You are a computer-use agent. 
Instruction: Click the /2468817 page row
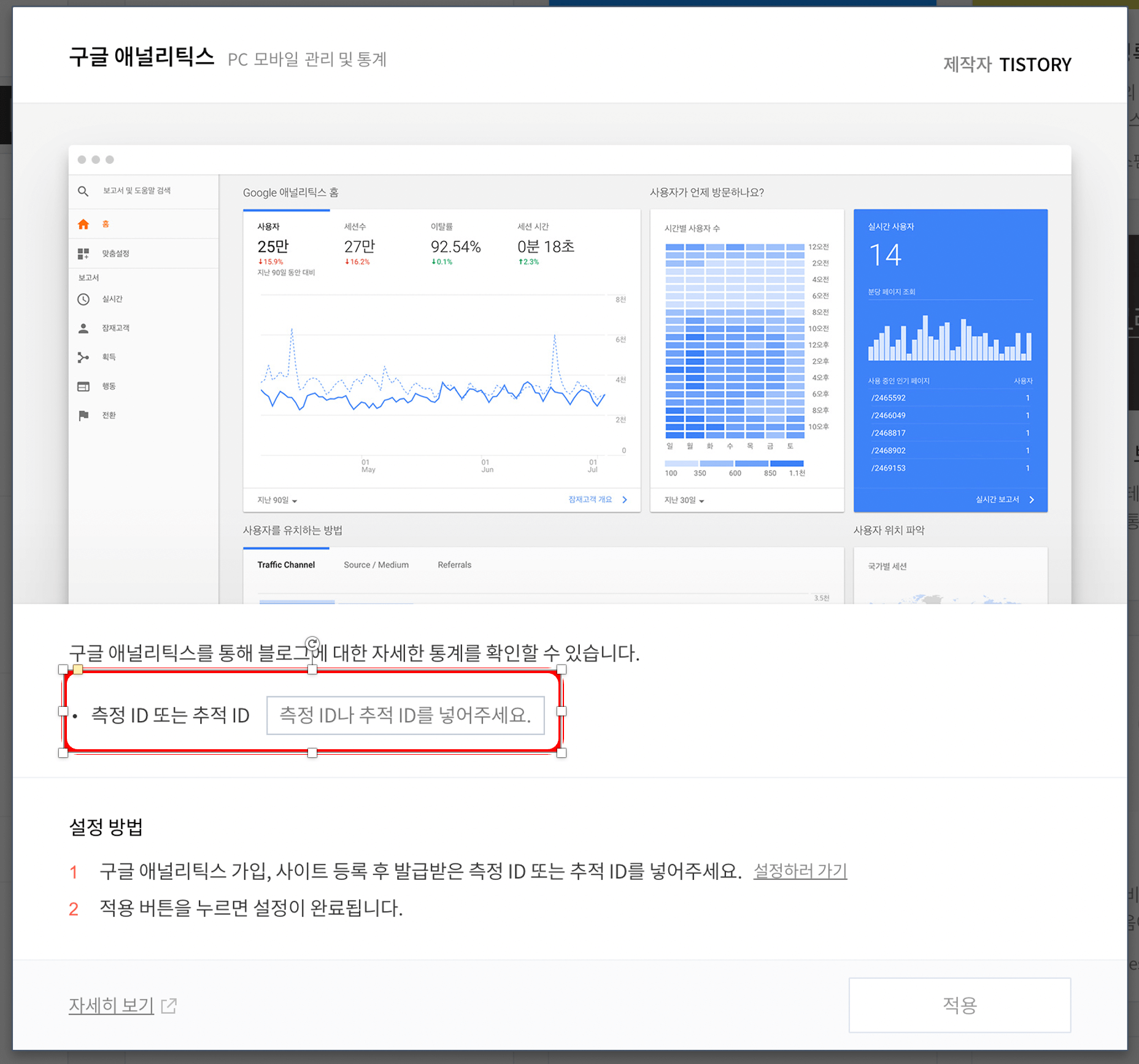pos(950,433)
